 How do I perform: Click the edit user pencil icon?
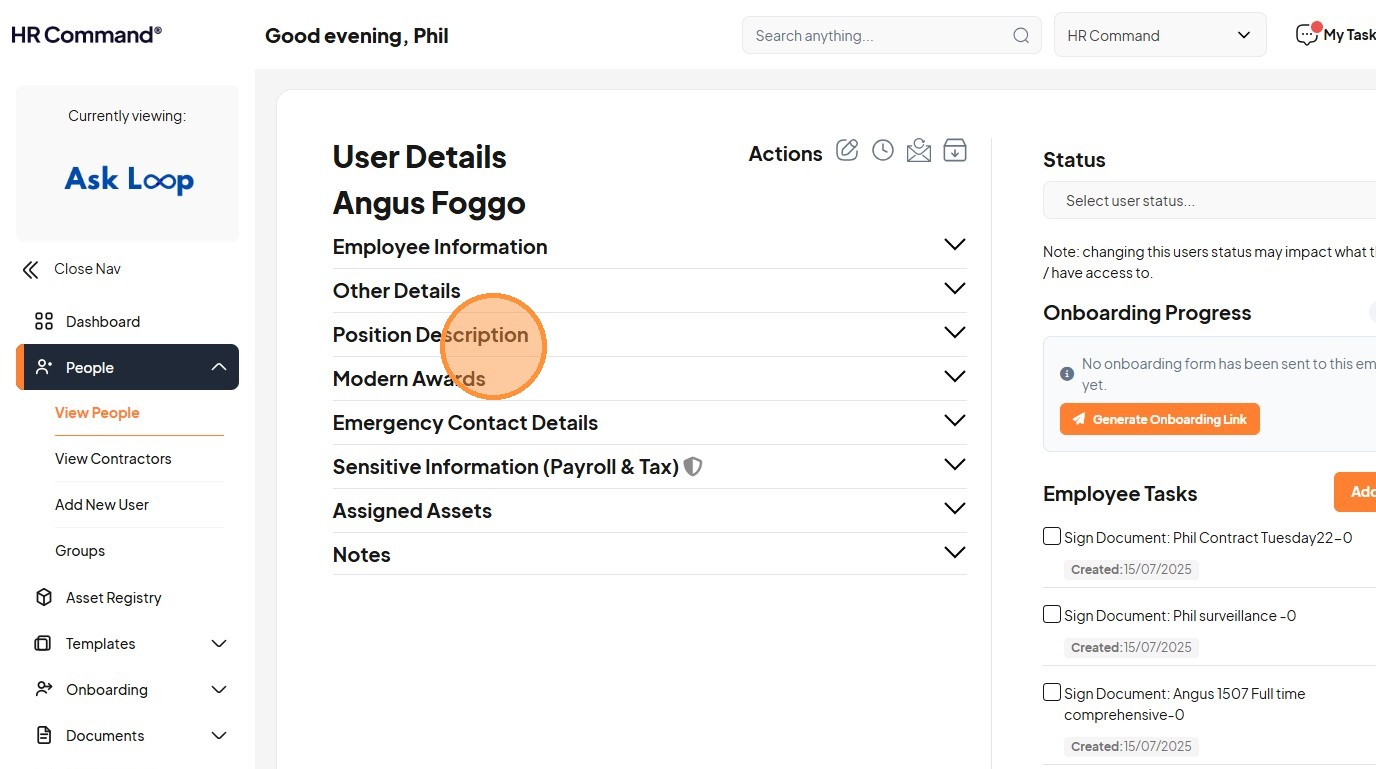click(847, 151)
